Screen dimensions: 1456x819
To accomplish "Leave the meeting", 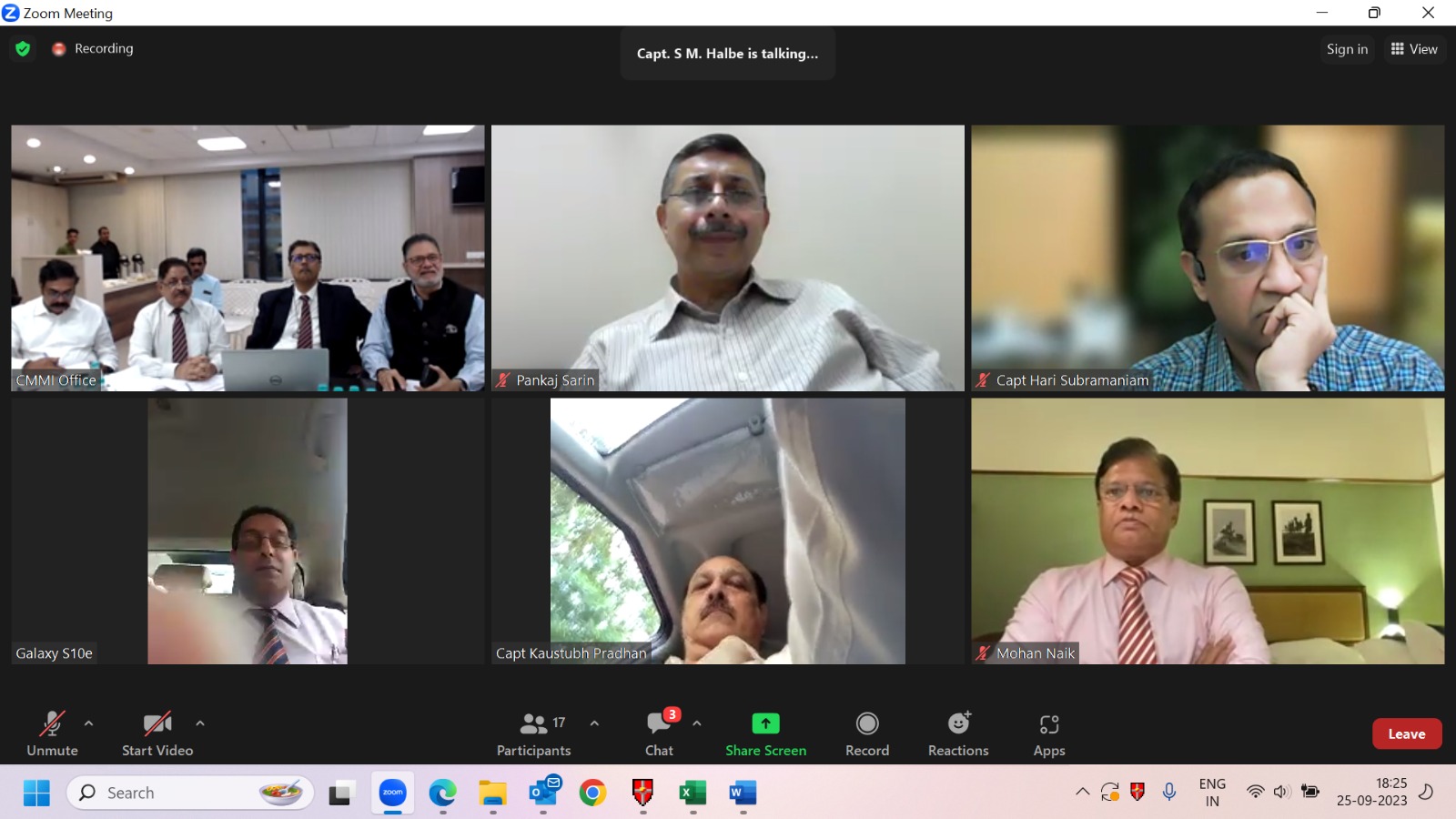I will [x=1406, y=733].
